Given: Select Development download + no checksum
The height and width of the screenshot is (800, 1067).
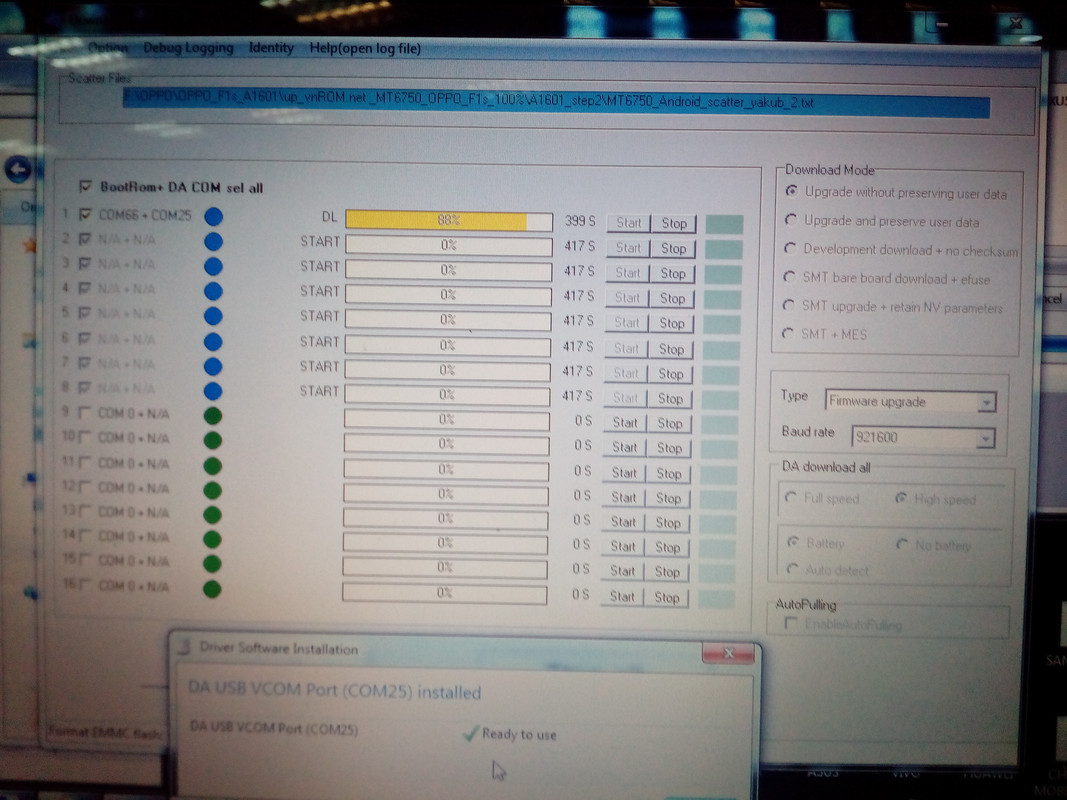Looking at the screenshot, I should tap(790, 248).
